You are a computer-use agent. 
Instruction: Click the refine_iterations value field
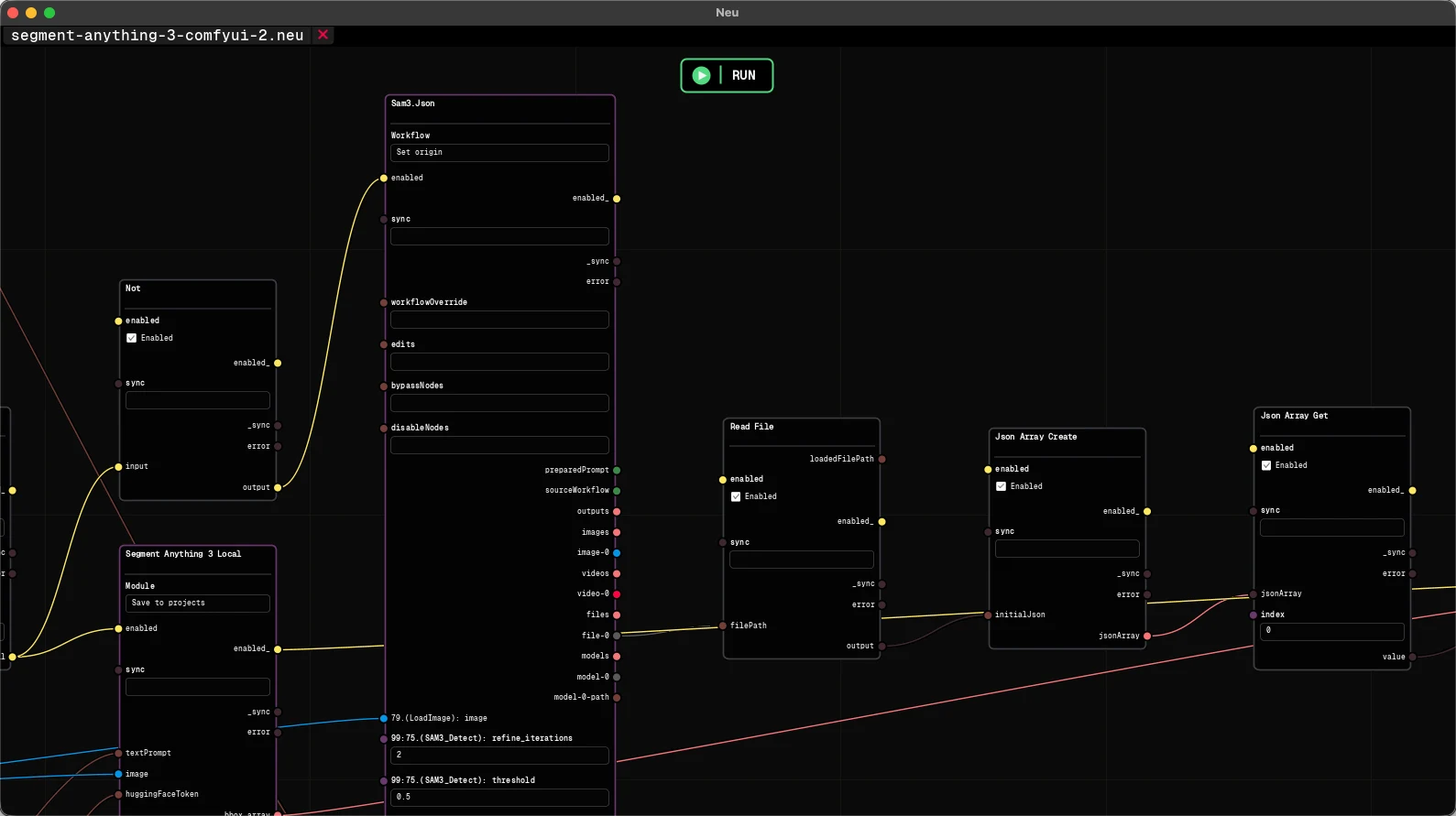499,756
